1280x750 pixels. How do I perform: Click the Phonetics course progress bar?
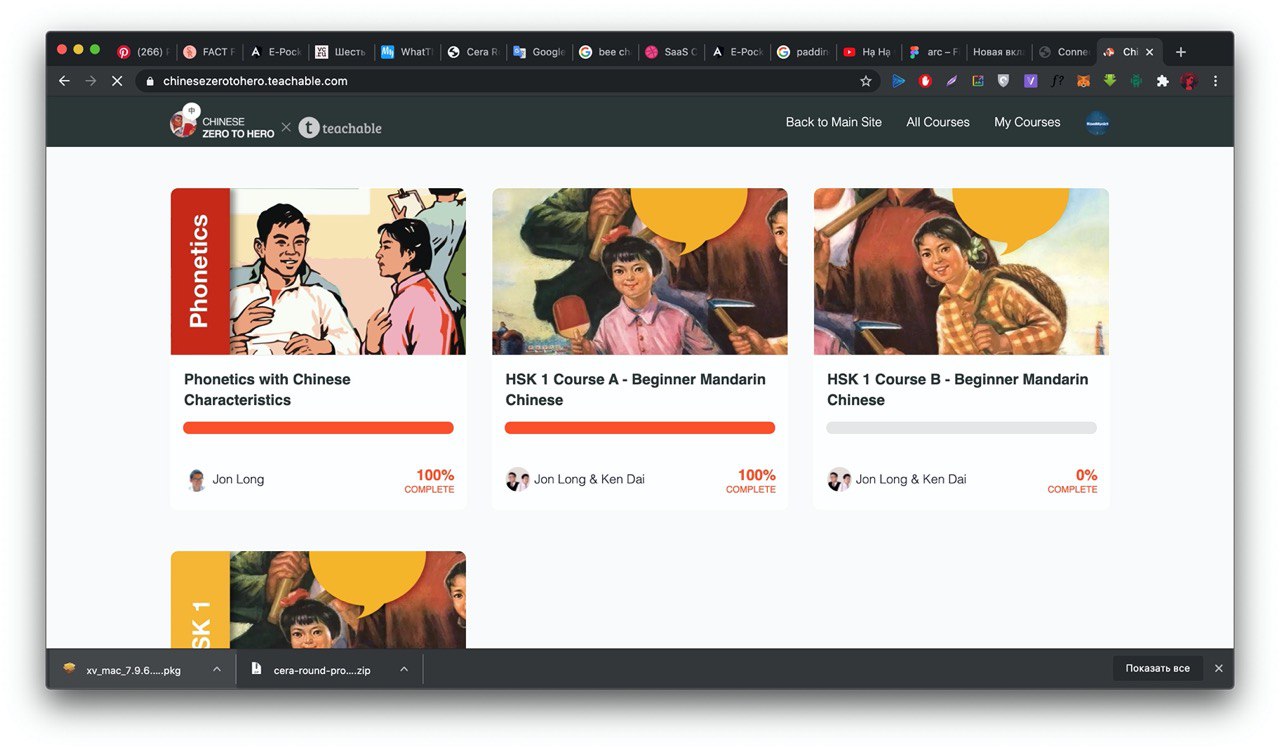click(318, 428)
